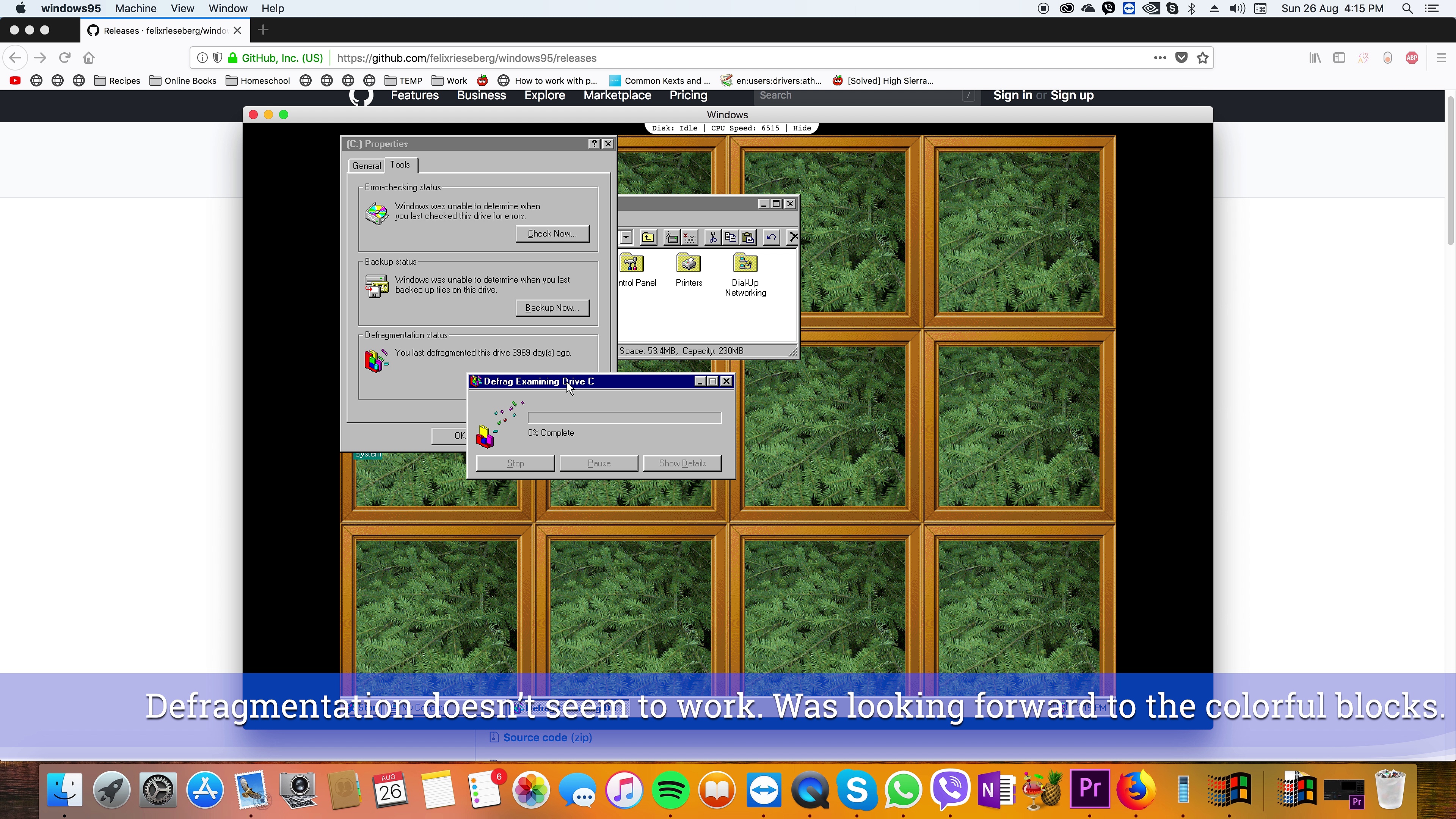Click GitHub Marketplace nav link
Viewport: 1456px width, 819px height.
pos(617,96)
